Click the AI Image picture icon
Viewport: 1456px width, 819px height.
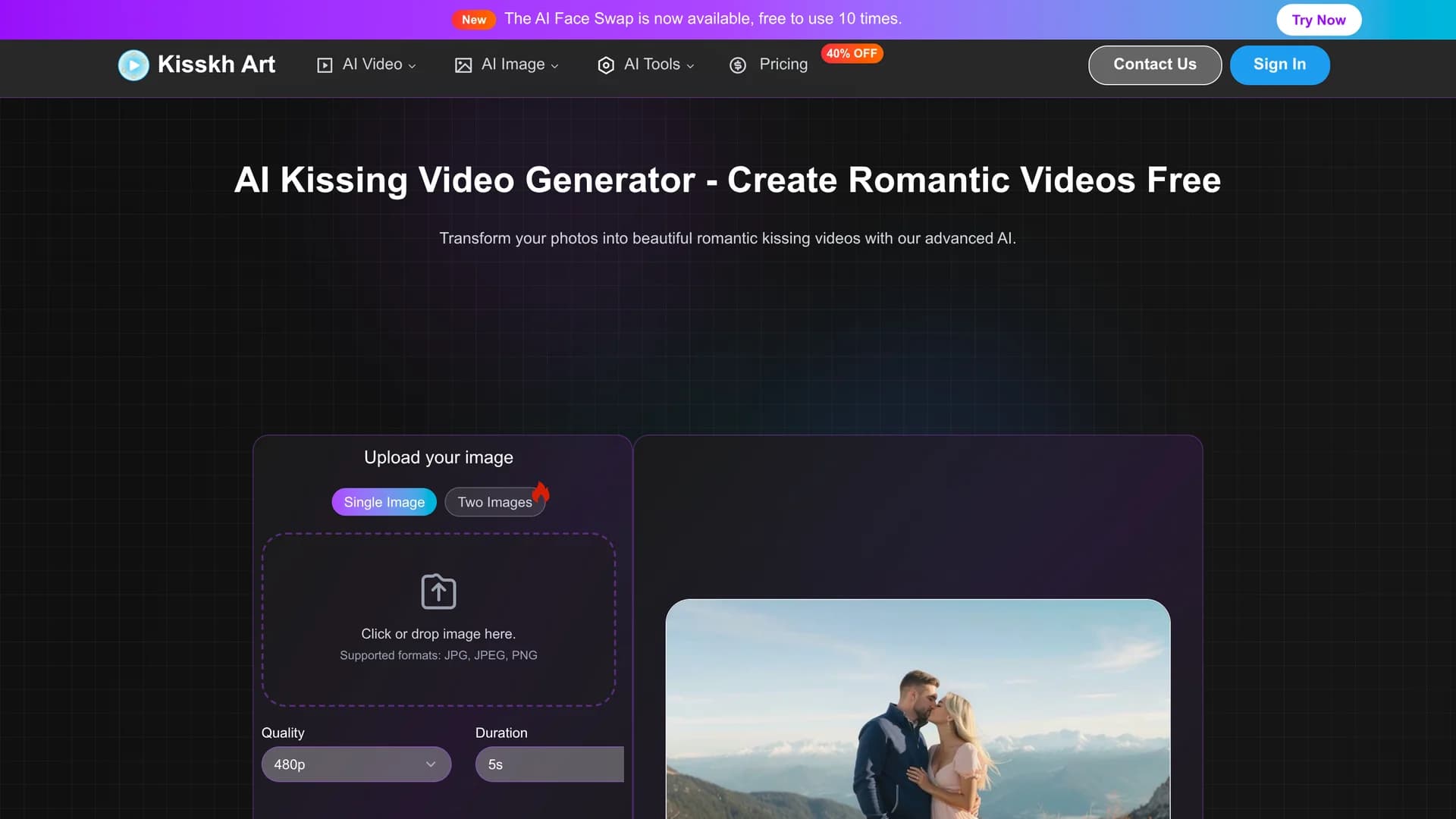[x=463, y=65]
